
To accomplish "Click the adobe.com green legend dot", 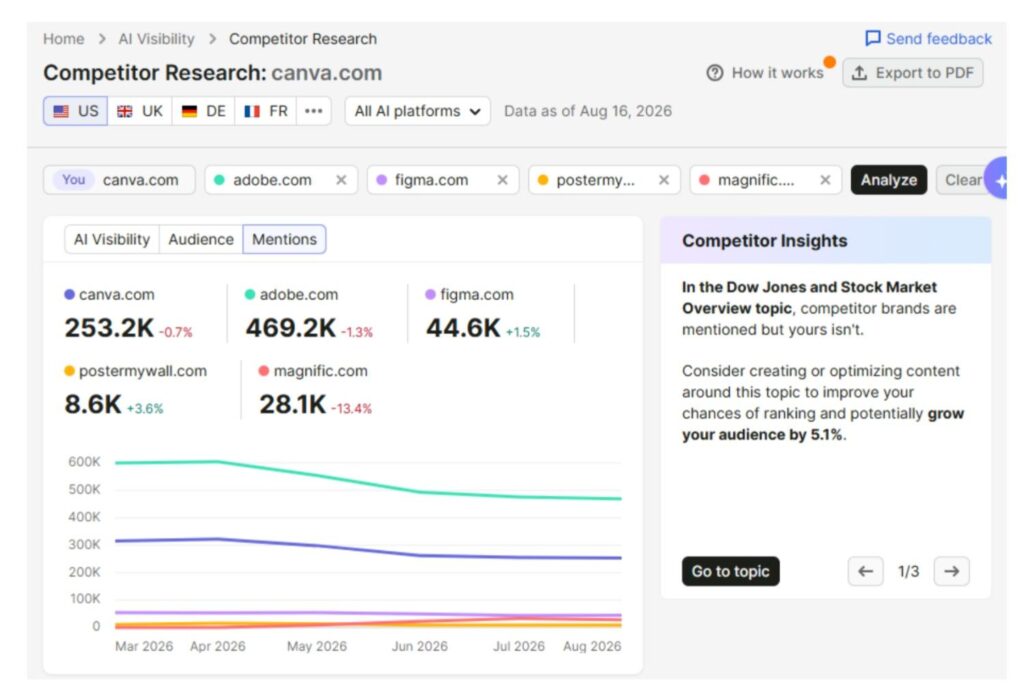I will tap(249, 295).
